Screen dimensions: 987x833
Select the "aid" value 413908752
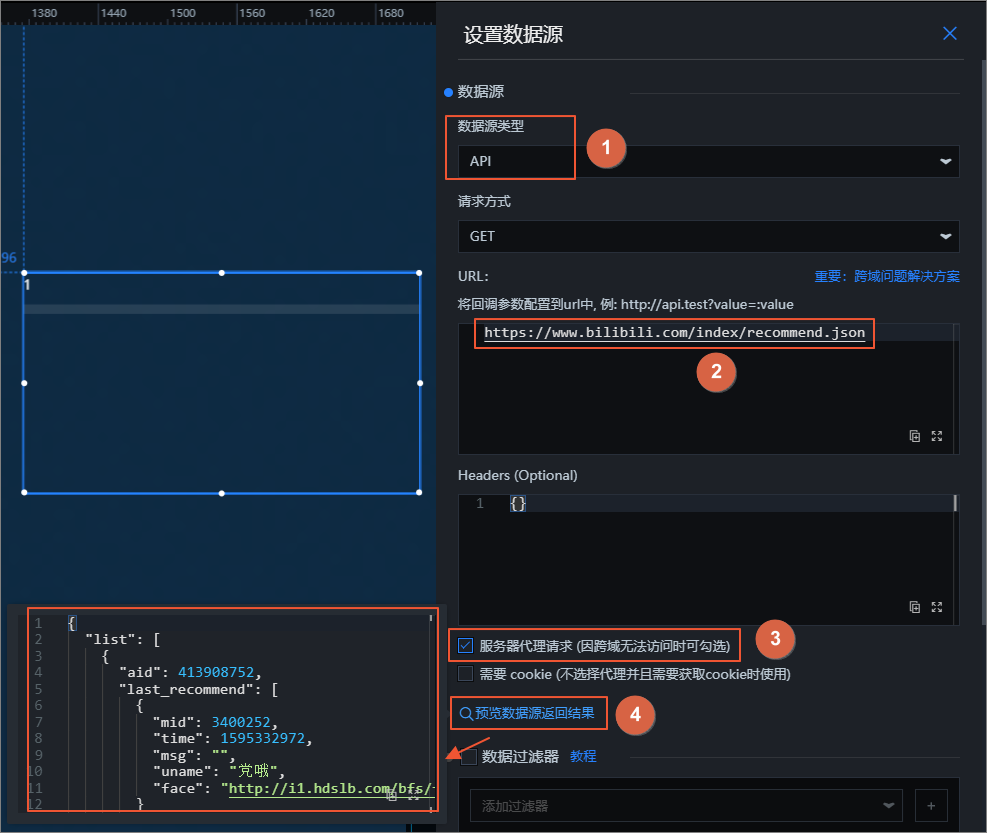[x=216, y=672]
